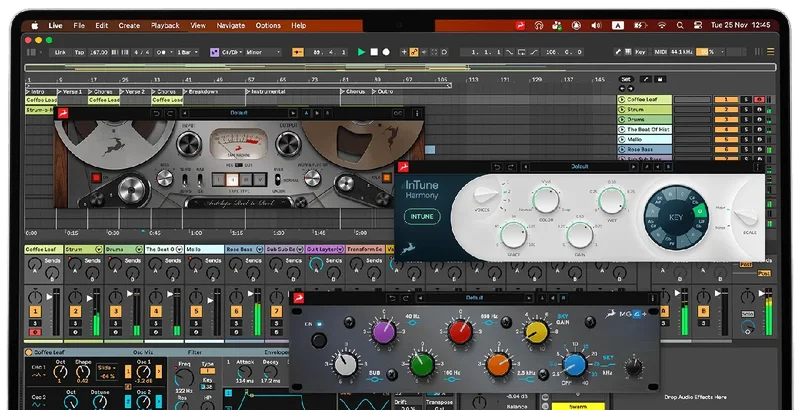Click the Color knob in InTune Harmony
The width and height of the screenshot is (800, 410).
pyautogui.click(x=545, y=199)
